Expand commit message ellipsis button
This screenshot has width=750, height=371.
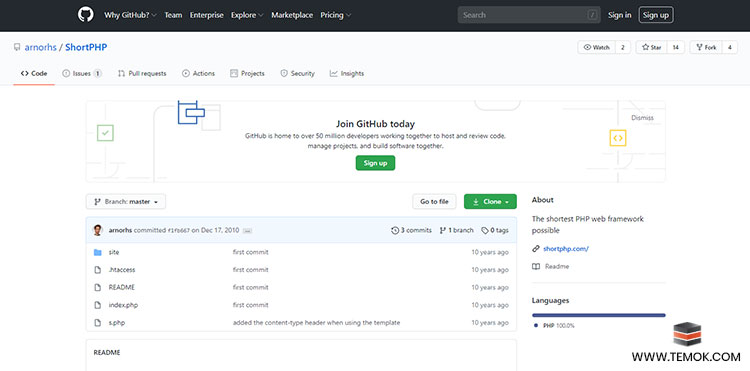point(247,230)
